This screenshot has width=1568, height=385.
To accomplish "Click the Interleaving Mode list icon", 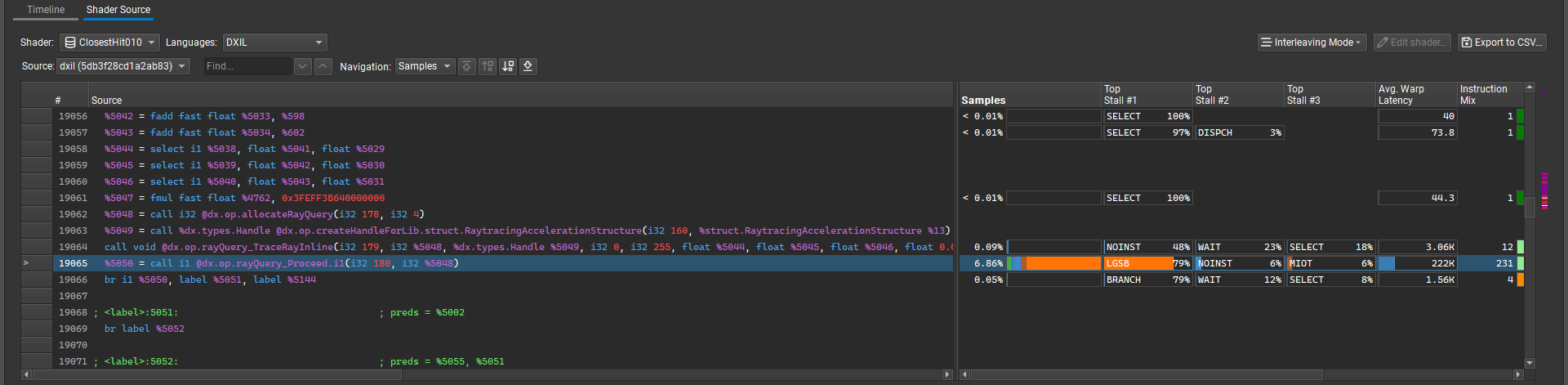I will pyautogui.click(x=1266, y=43).
